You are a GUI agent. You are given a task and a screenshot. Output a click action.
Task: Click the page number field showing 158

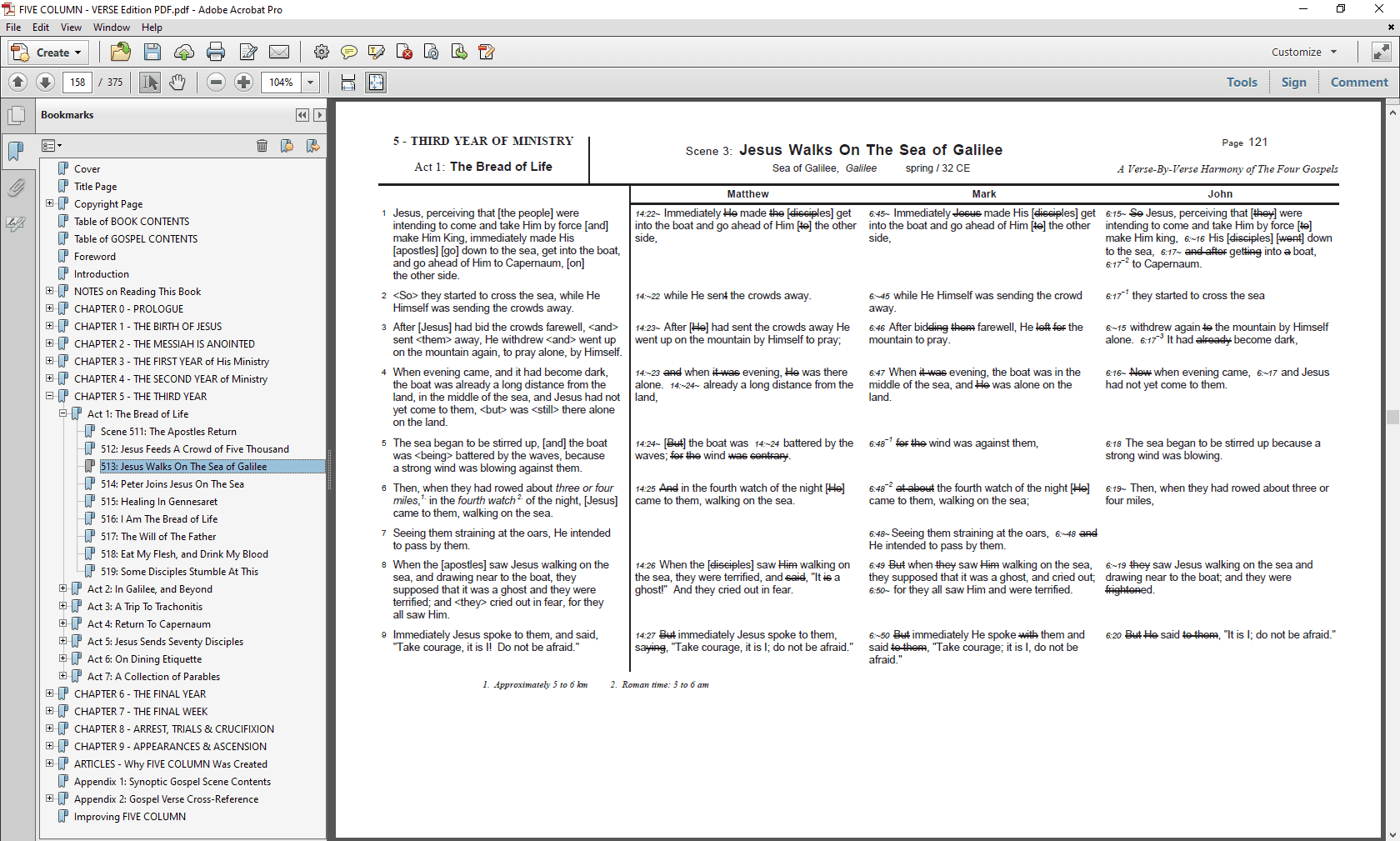[77, 83]
